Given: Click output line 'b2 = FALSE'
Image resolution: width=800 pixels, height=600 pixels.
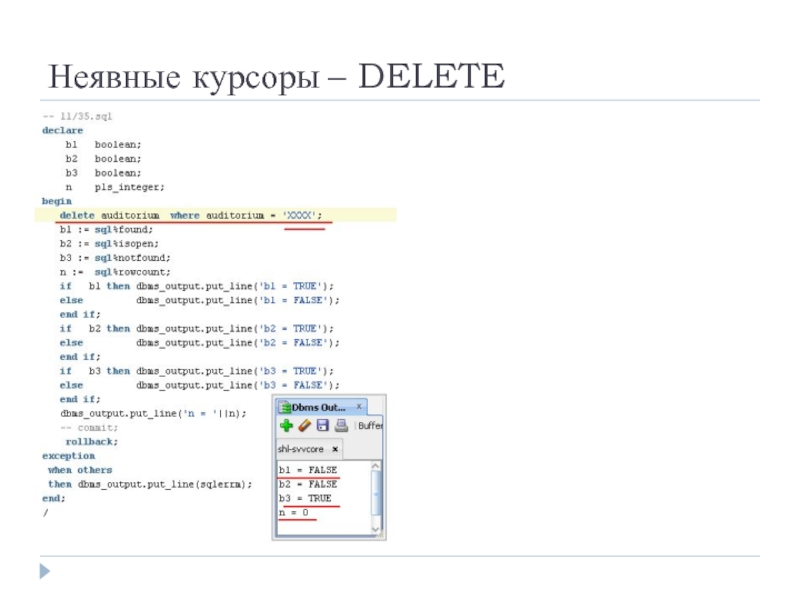Looking at the screenshot, I should pos(308,484).
